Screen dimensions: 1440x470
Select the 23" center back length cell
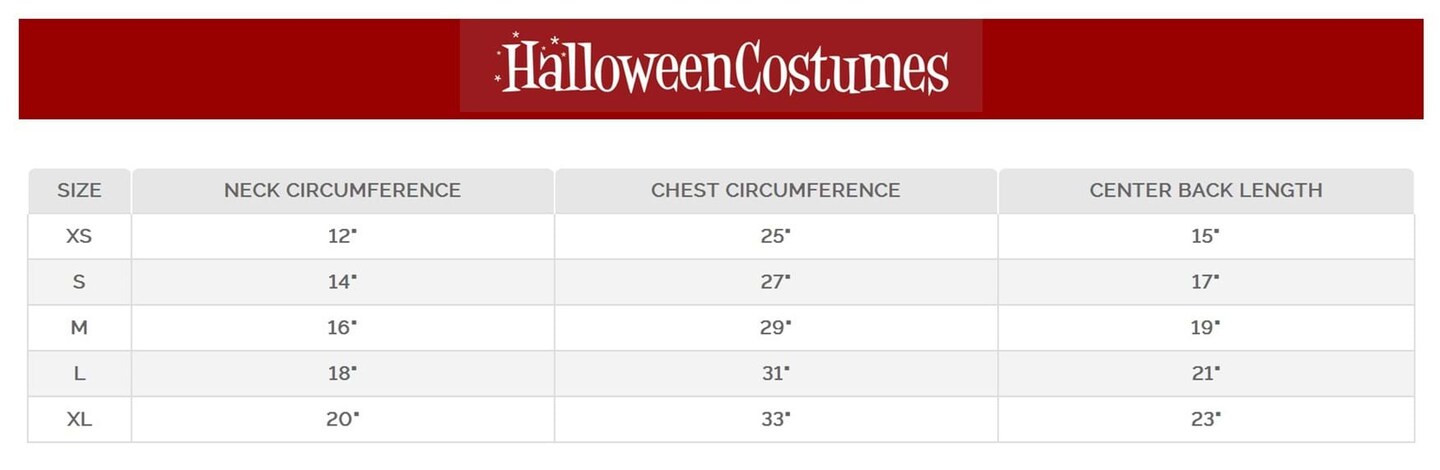(1205, 420)
